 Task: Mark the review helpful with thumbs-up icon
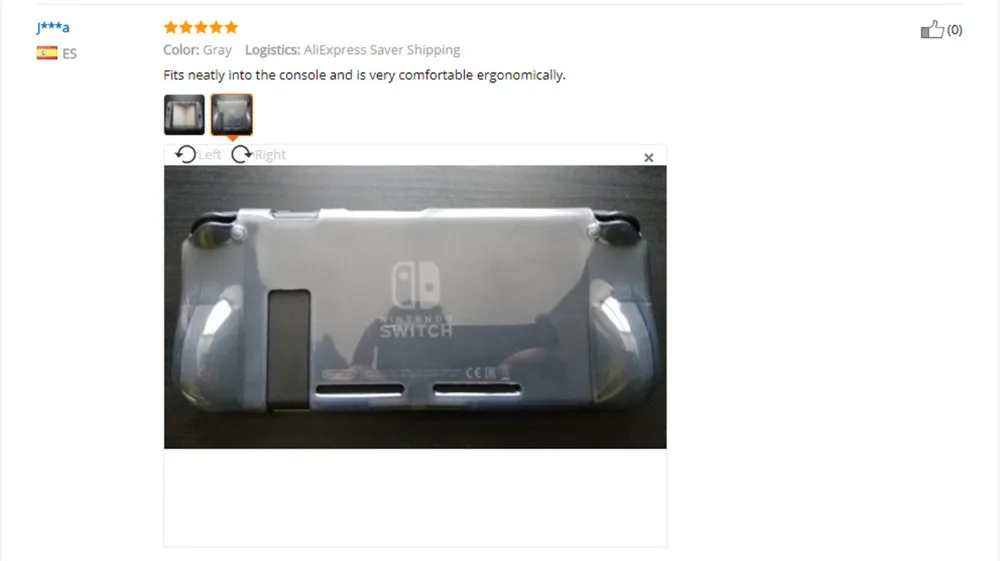(x=932, y=29)
